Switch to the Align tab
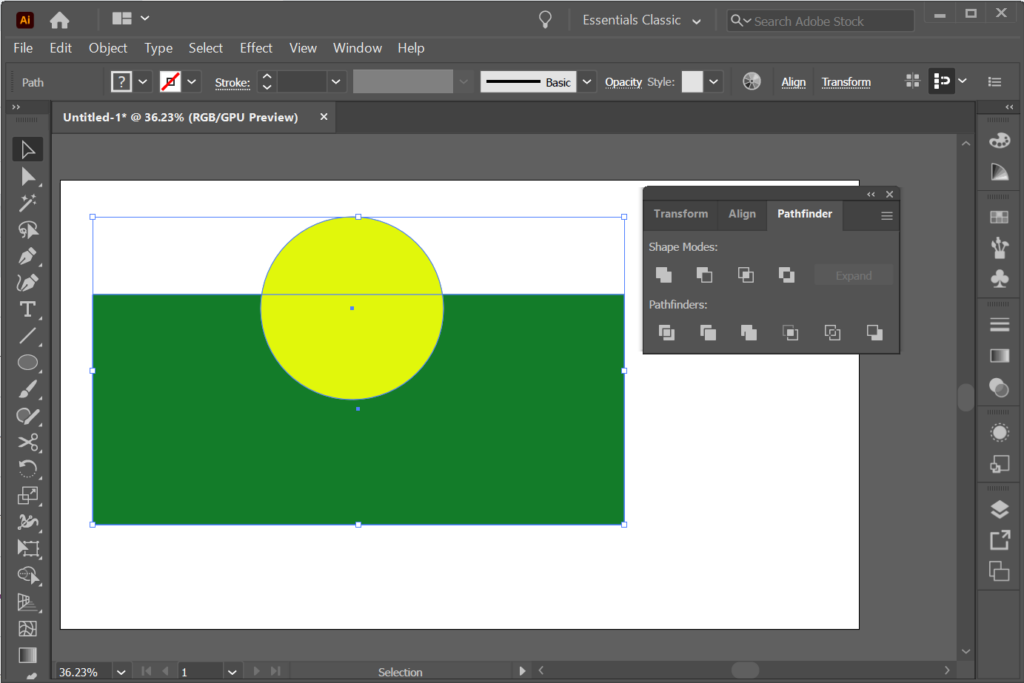Viewport: 1024px width, 683px height. [x=741, y=214]
